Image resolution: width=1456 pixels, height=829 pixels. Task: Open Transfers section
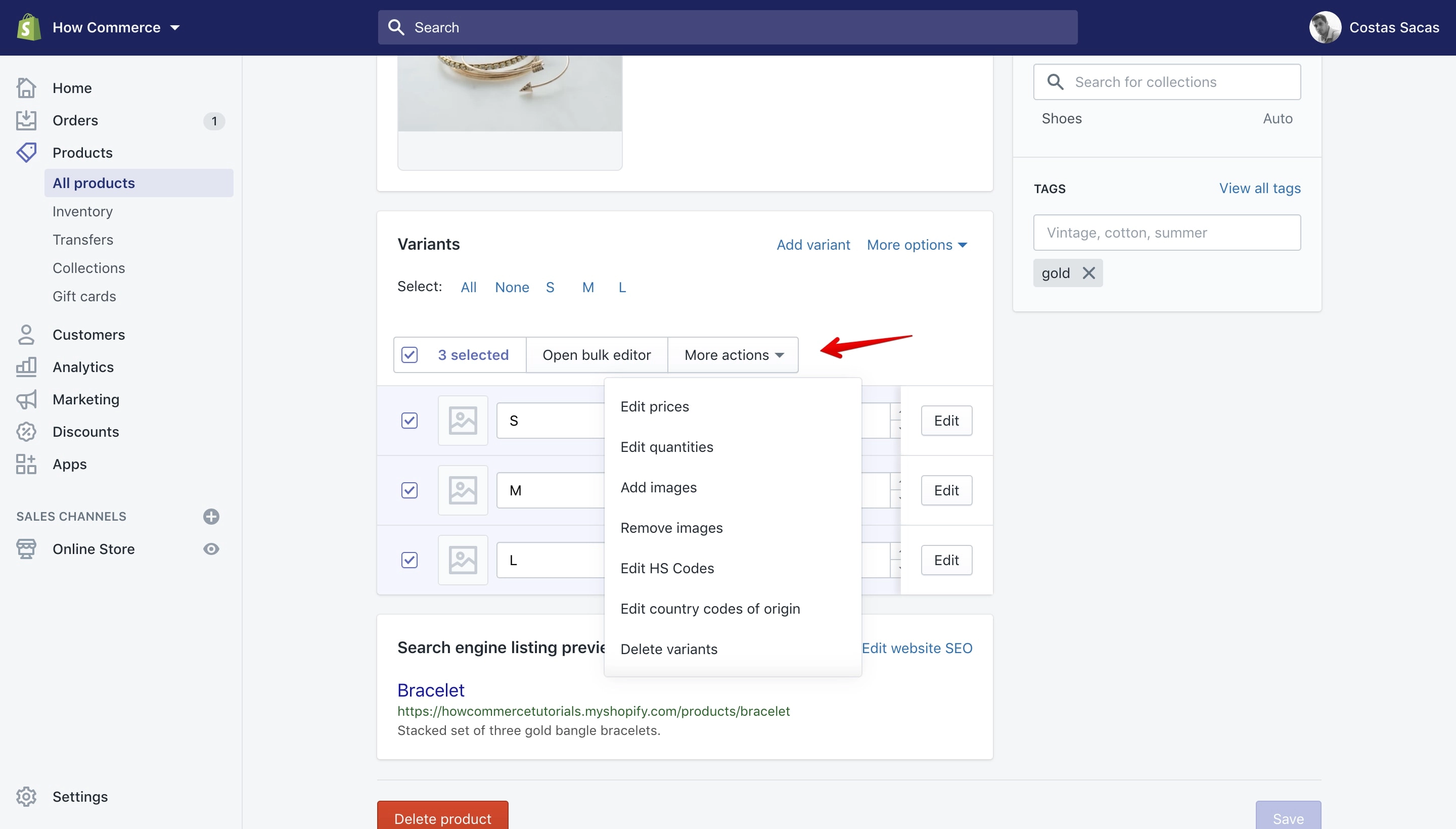pyautogui.click(x=82, y=239)
